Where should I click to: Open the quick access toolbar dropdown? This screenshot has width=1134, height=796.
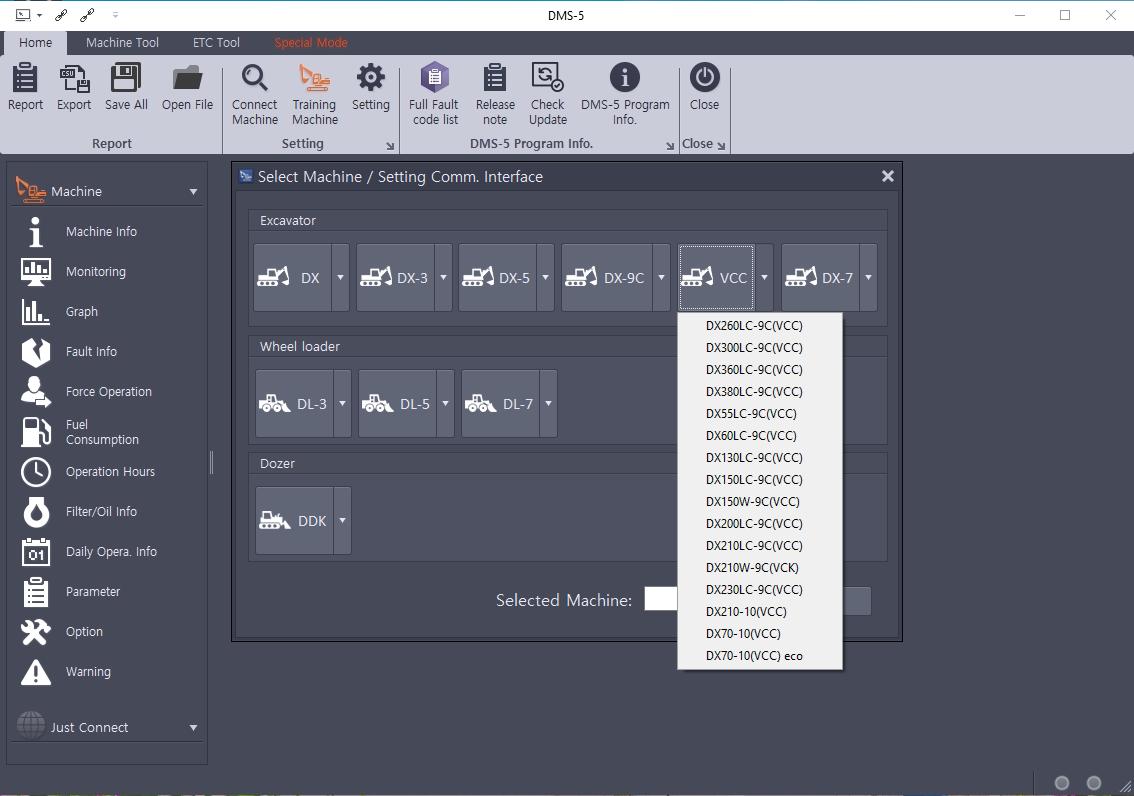[x=114, y=14]
